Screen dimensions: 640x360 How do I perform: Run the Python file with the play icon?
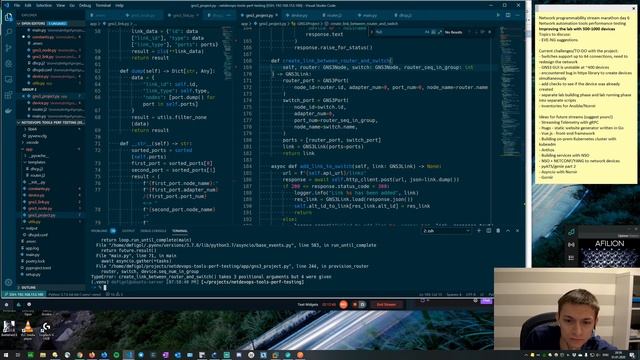tap(498, 15)
